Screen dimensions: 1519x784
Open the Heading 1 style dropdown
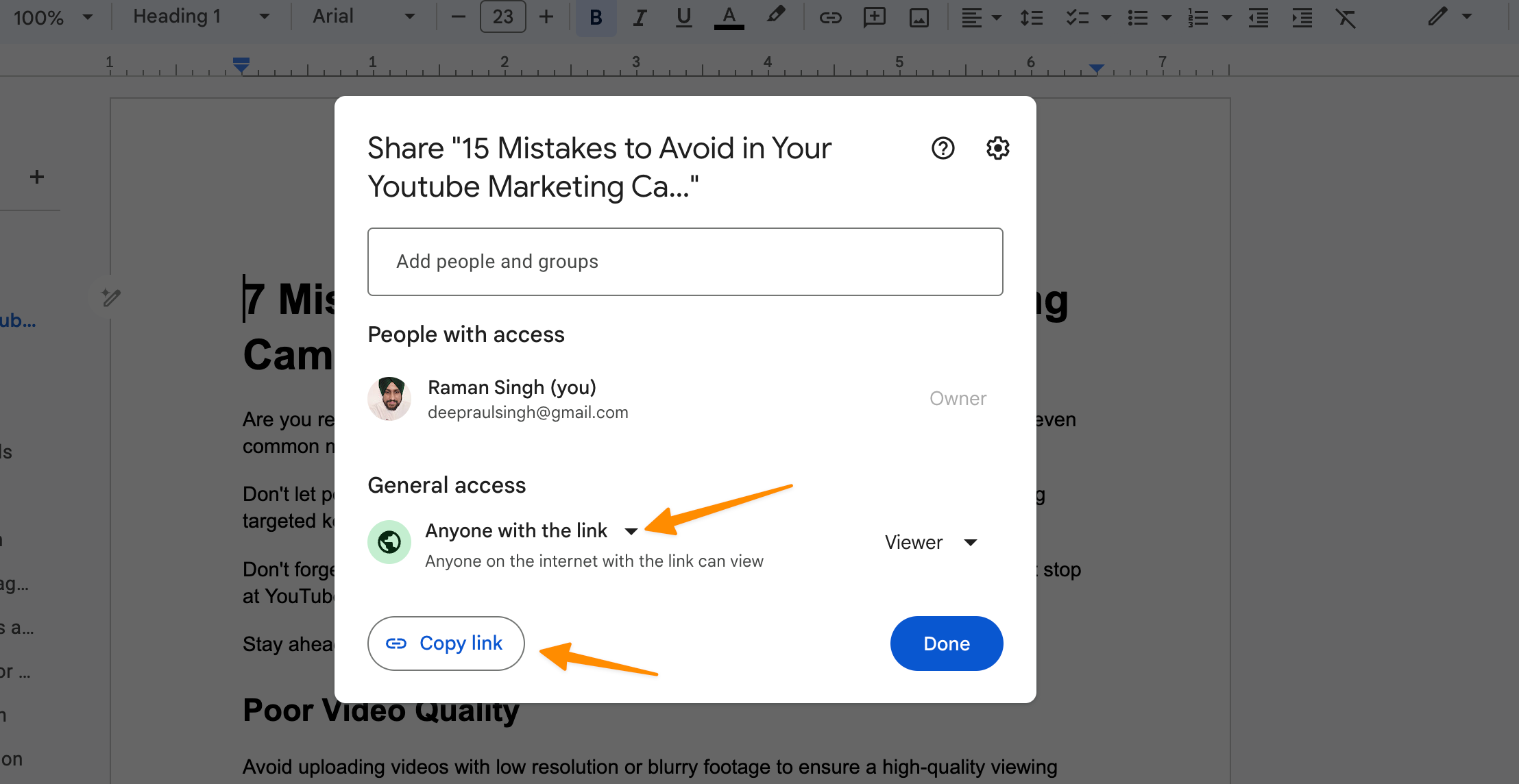point(200,16)
